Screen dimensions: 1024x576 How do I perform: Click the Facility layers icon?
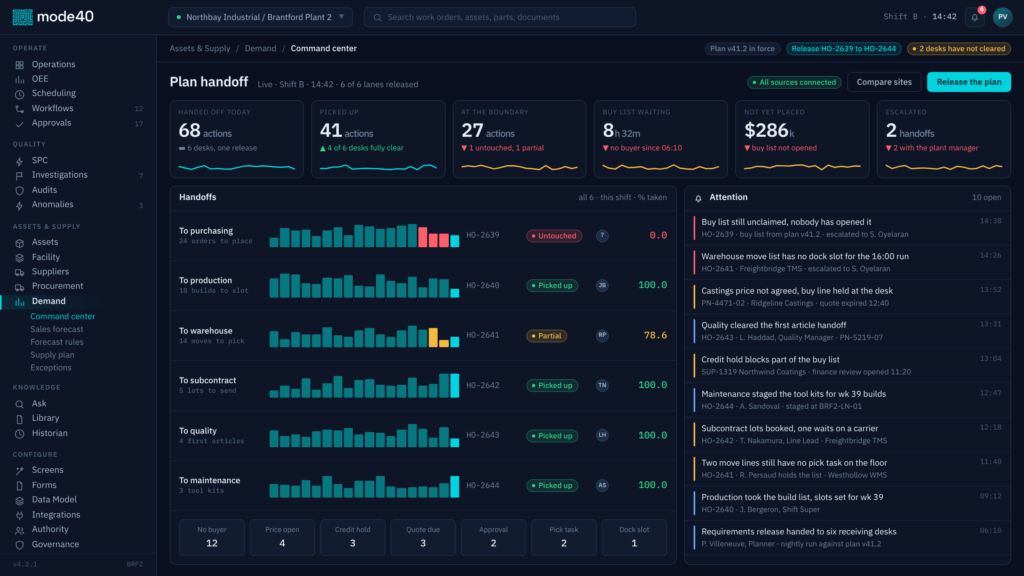tap(20, 257)
